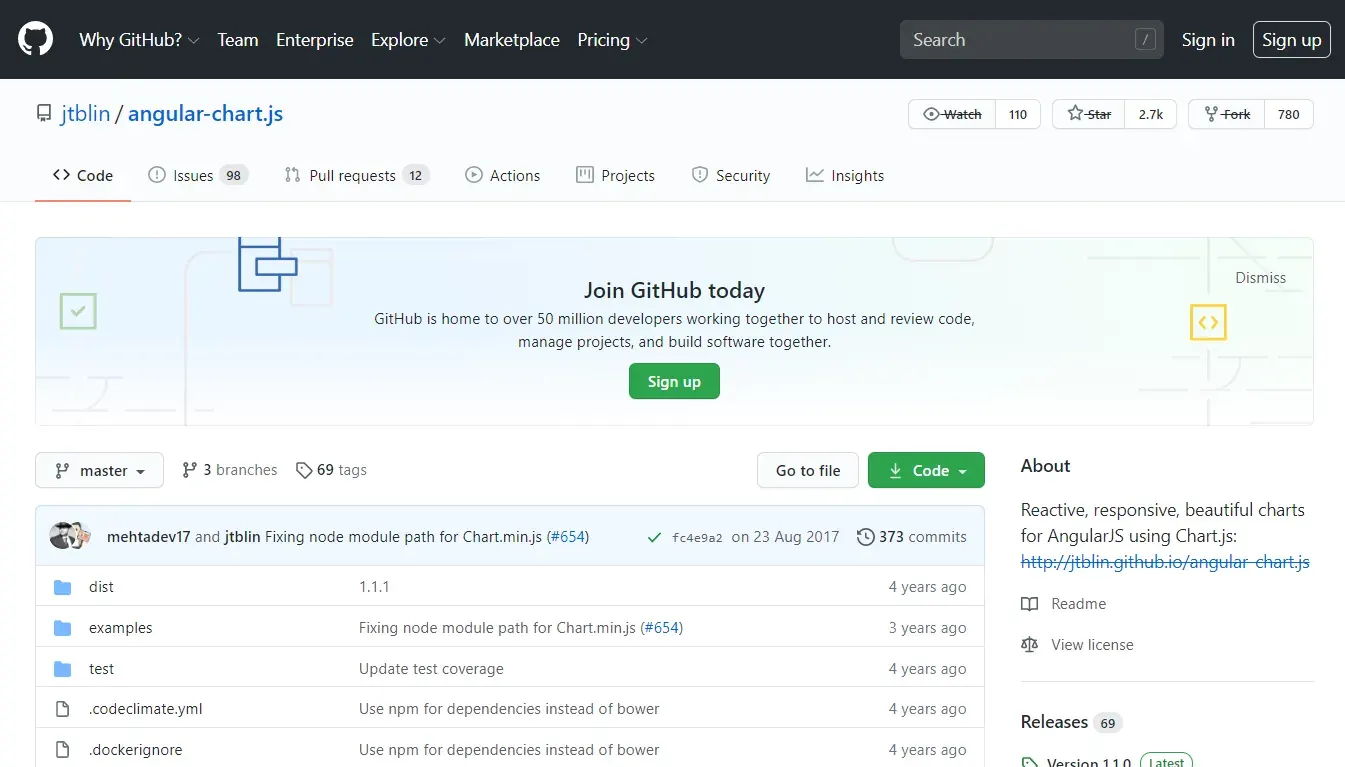Open the dist folder icon
The width and height of the screenshot is (1345, 767).
(x=63, y=587)
